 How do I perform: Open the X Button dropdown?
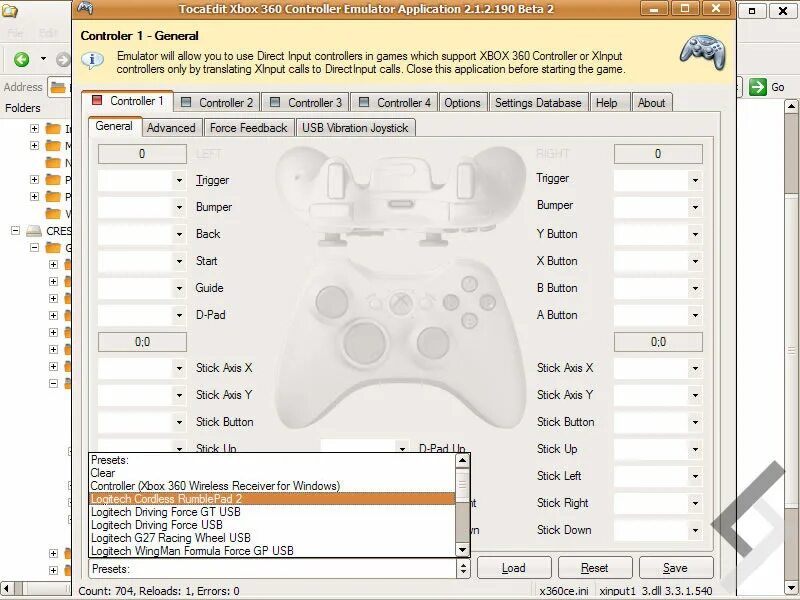[x=695, y=261]
